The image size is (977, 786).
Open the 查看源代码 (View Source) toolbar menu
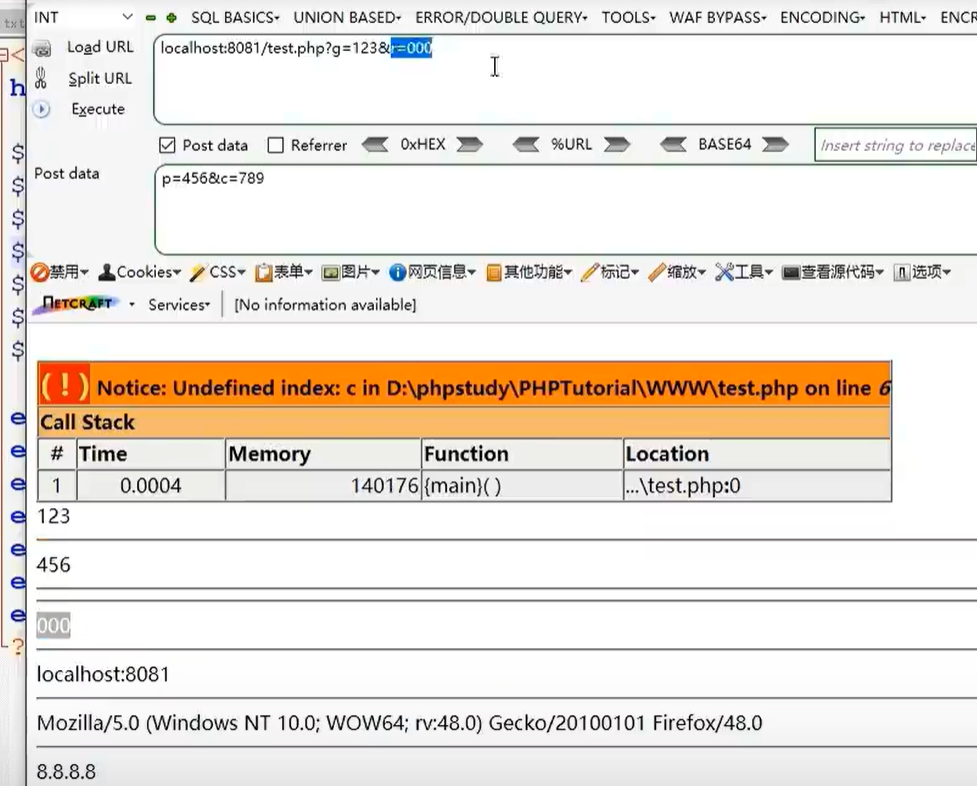(x=833, y=272)
